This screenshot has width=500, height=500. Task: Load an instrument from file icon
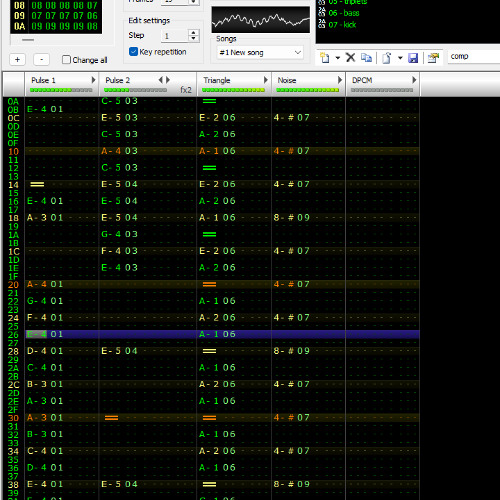tap(387, 58)
